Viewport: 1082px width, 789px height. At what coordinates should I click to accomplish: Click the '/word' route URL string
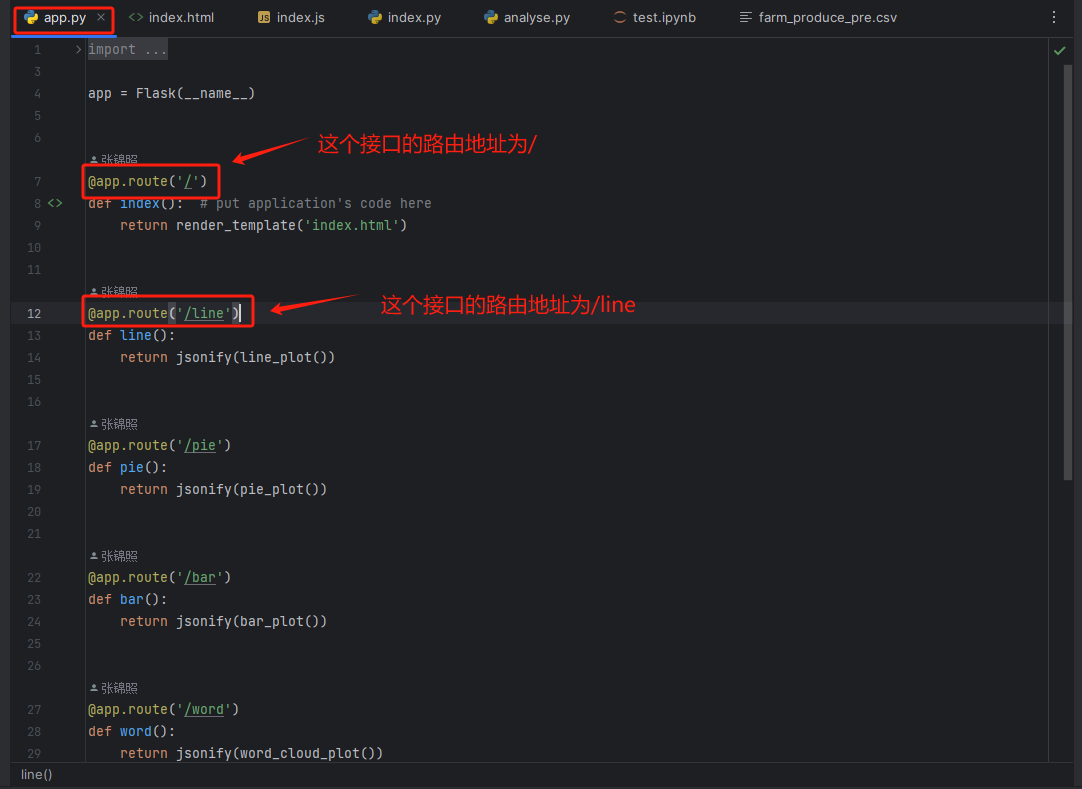pos(205,709)
